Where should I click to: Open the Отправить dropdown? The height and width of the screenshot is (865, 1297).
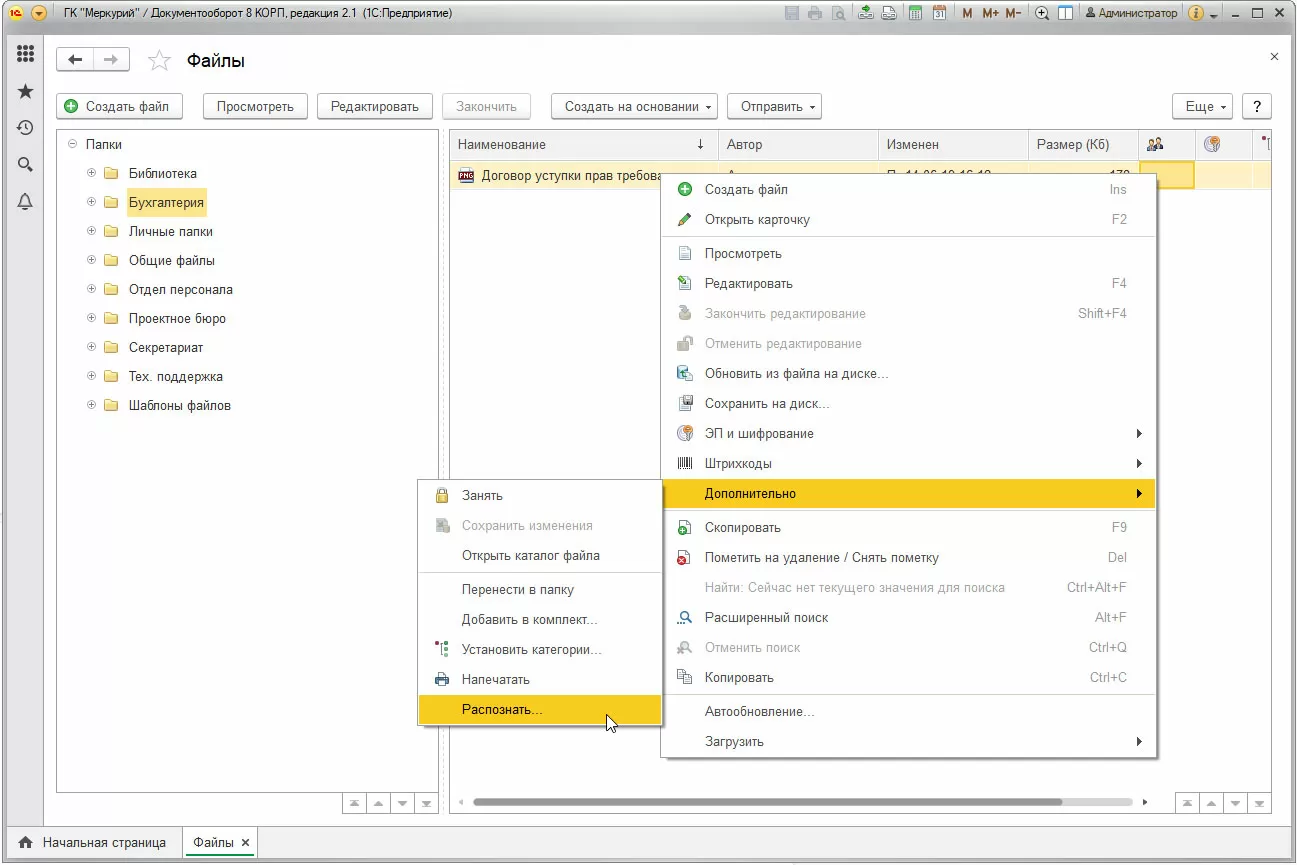pos(774,106)
